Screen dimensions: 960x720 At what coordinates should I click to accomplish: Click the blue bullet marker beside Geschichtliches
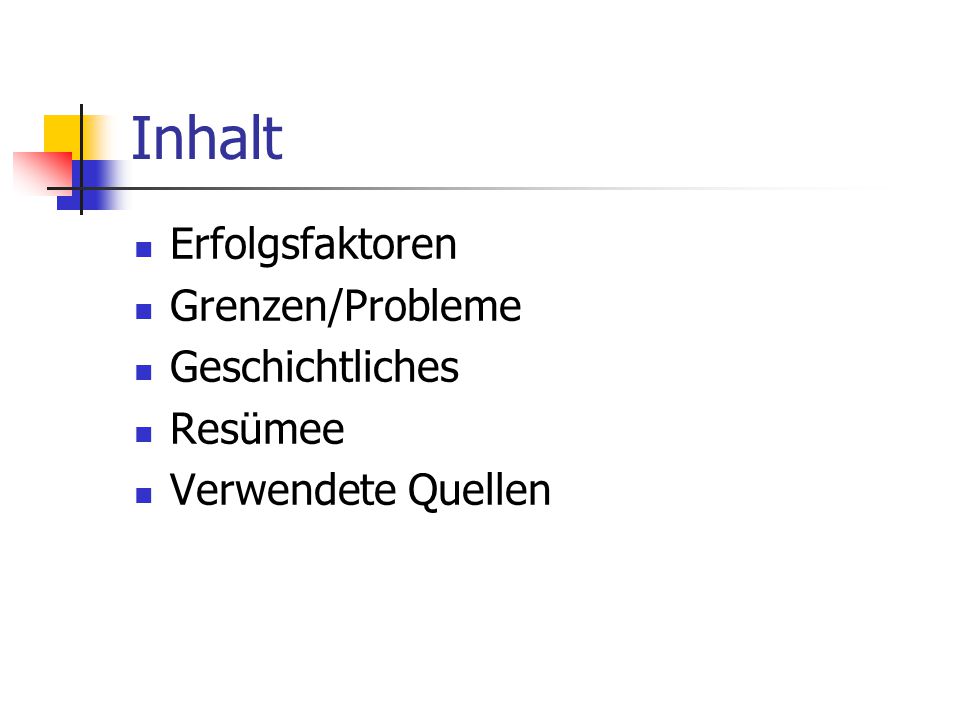(144, 372)
